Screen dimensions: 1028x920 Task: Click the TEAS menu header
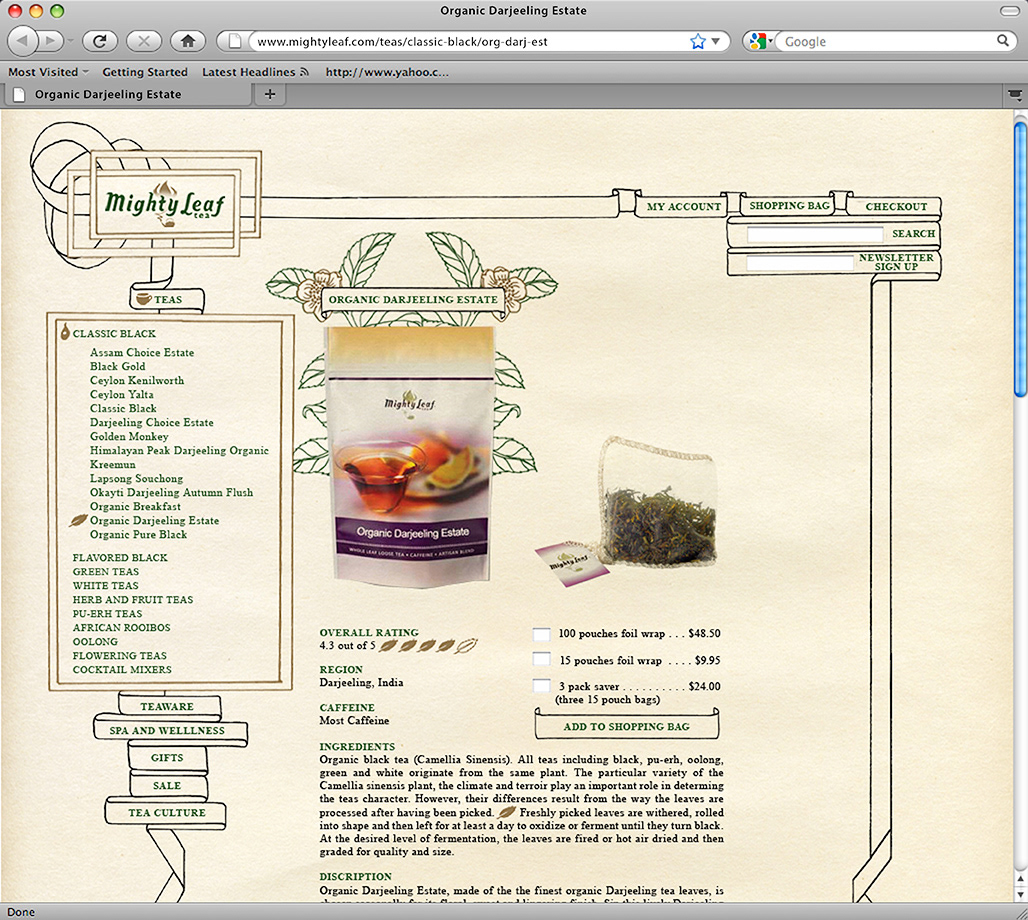(x=168, y=299)
